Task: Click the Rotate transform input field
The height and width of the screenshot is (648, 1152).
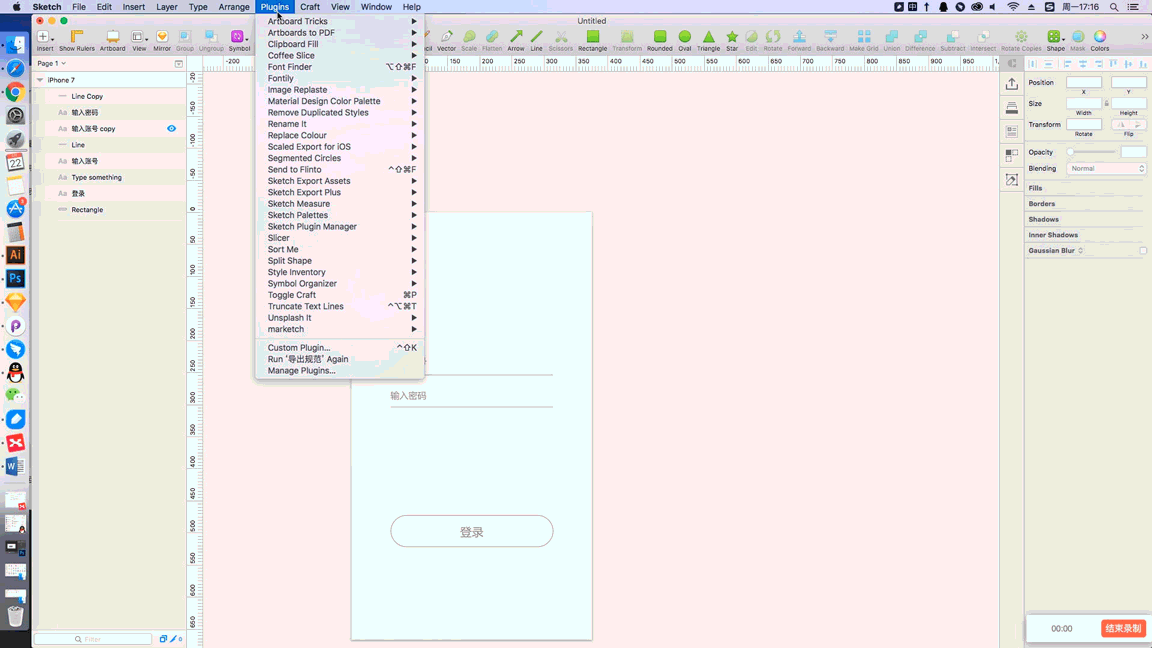Action: point(1084,125)
